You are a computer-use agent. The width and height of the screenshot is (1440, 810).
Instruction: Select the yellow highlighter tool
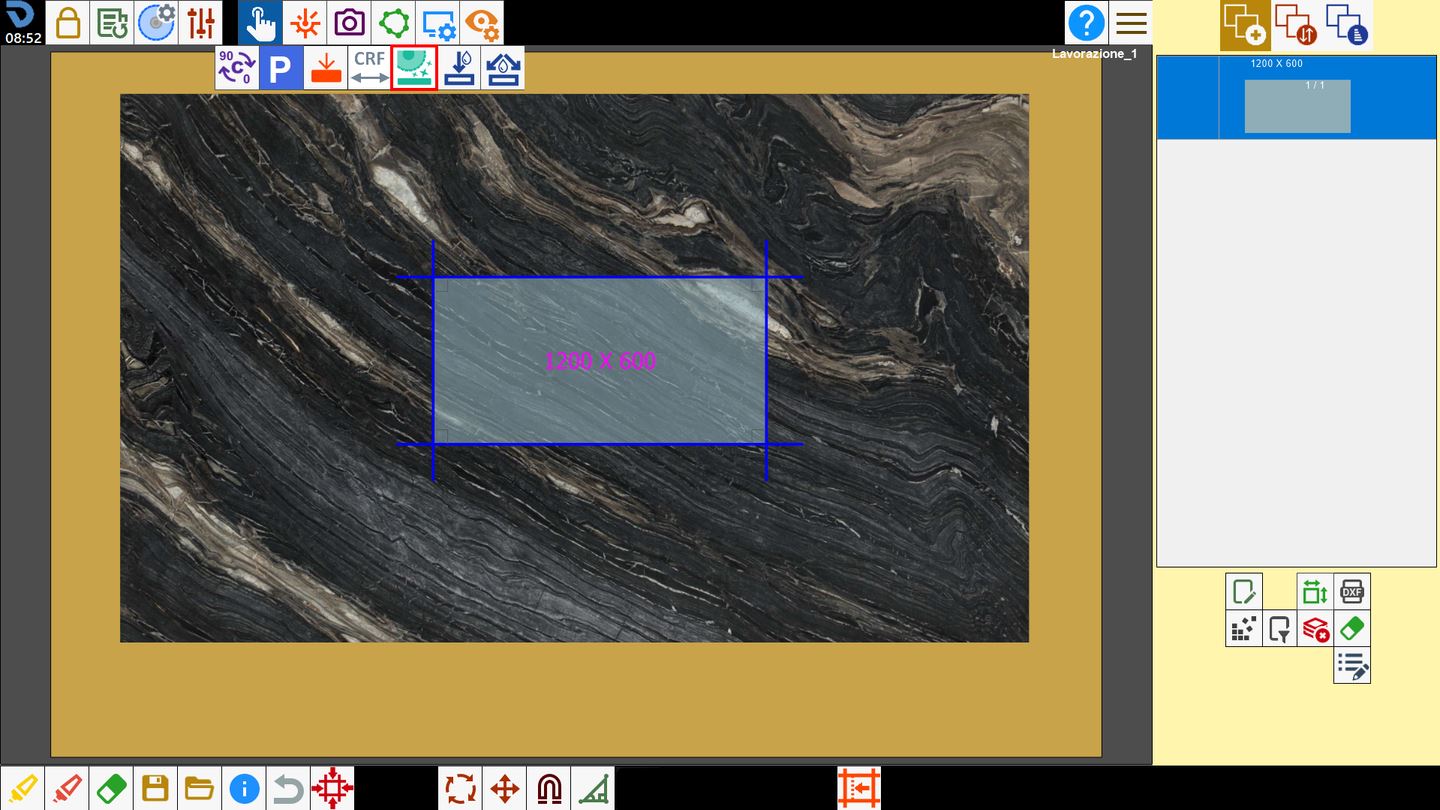click(x=22, y=788)
